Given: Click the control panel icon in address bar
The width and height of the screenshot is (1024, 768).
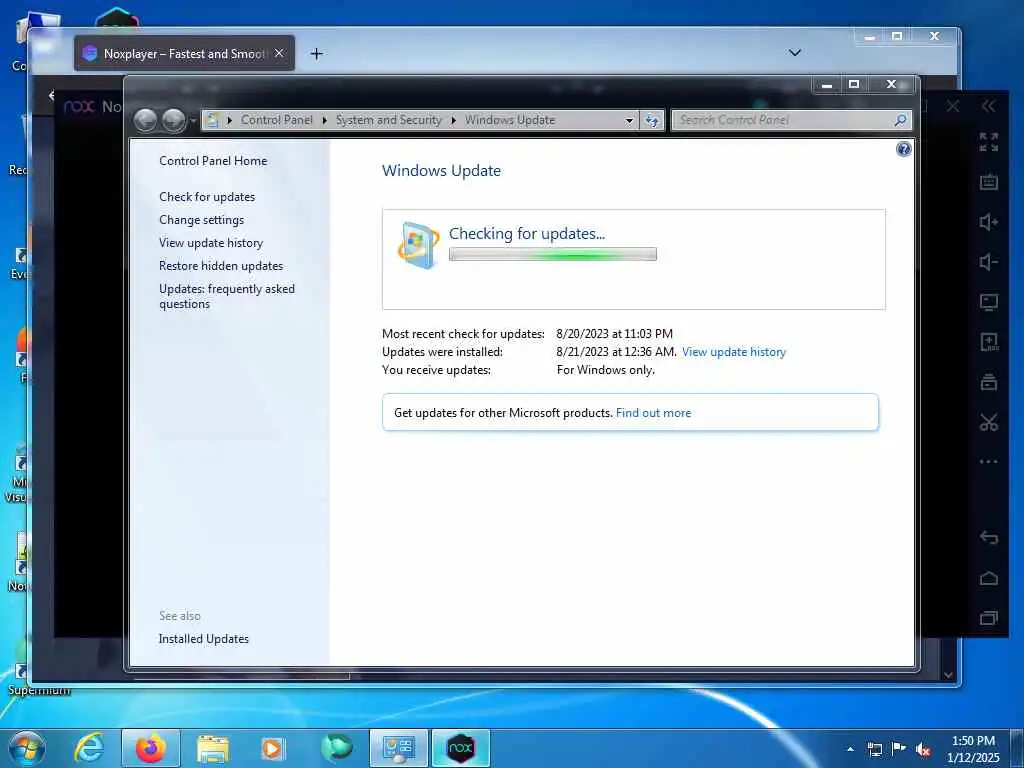Looking at the screenshot, I should [212, 120].
